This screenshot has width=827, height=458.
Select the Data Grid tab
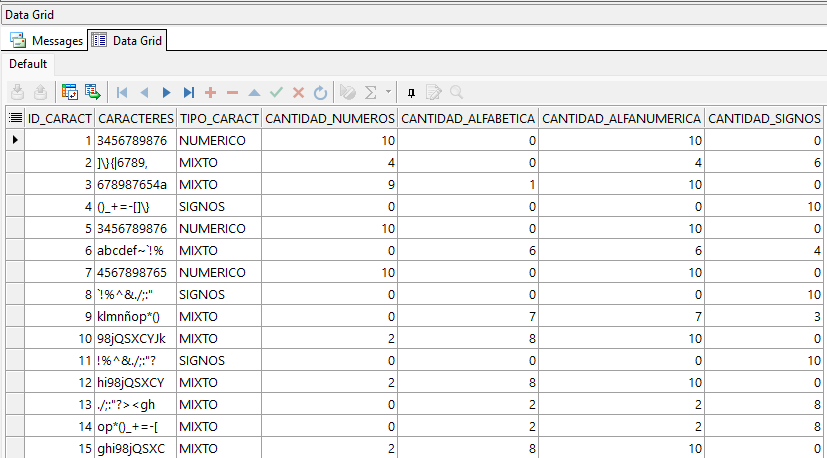[x=127, y=41]
